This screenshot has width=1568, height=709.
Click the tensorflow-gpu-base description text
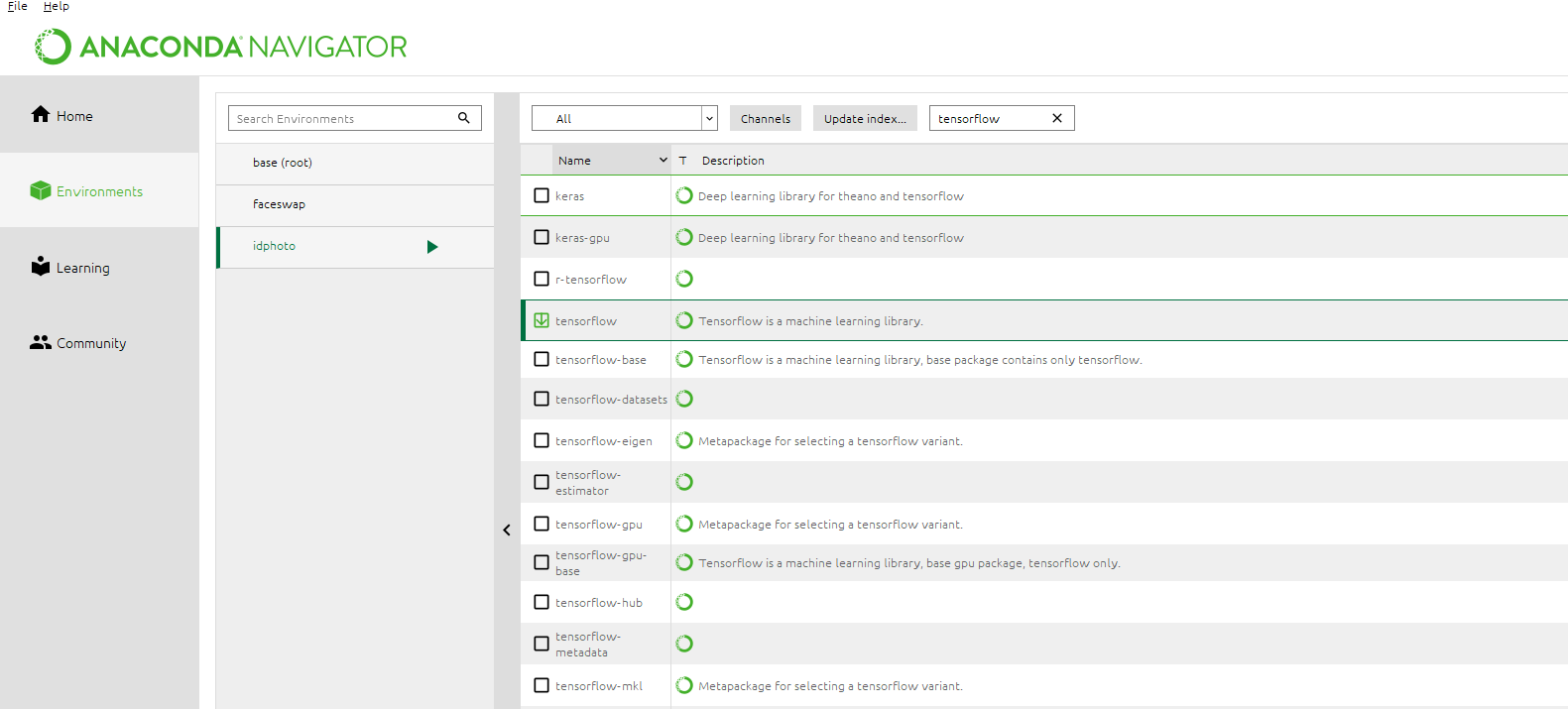click(909, 563)
